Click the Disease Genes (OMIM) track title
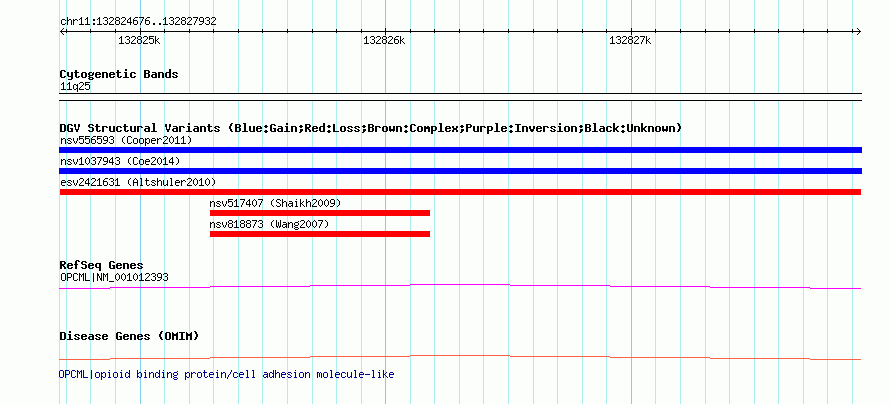This screenshot has height=404, width=890. click(129, 336)
